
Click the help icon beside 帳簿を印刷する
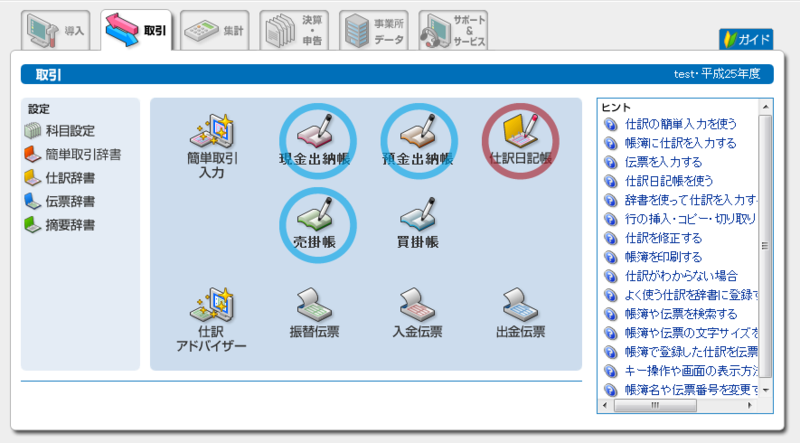(610, 257)
